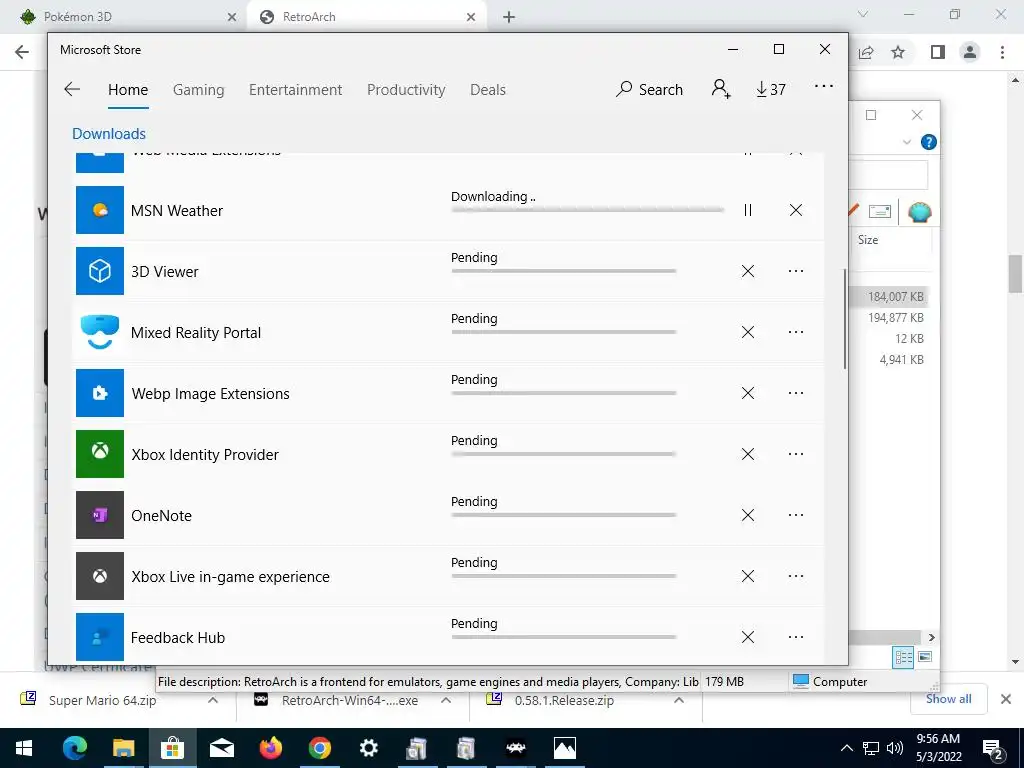Click the browser back arrow
The image size is (1024, 768).
[x=22, y=52]
